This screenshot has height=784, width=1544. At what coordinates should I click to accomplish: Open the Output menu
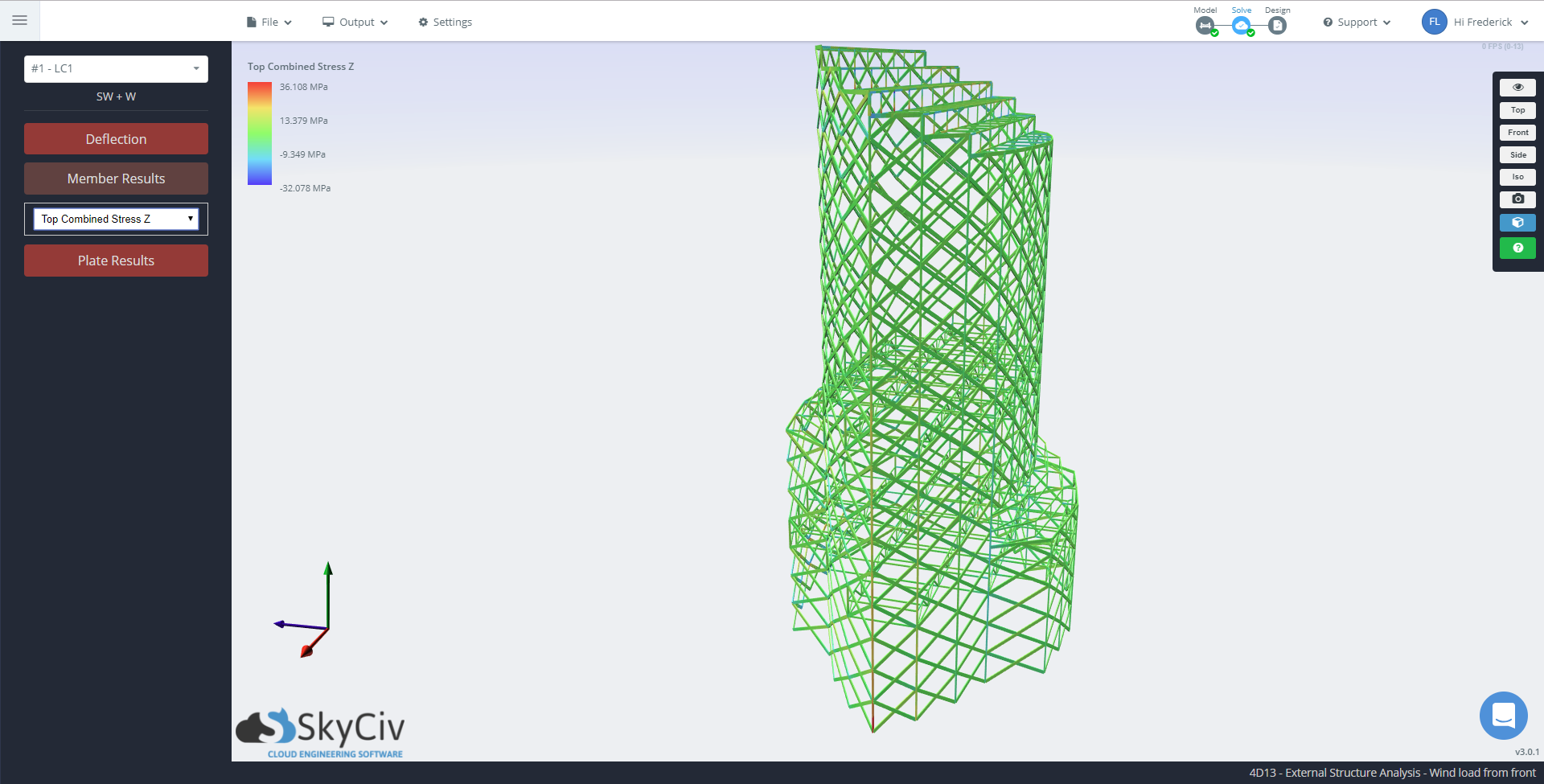pos(355,23)
